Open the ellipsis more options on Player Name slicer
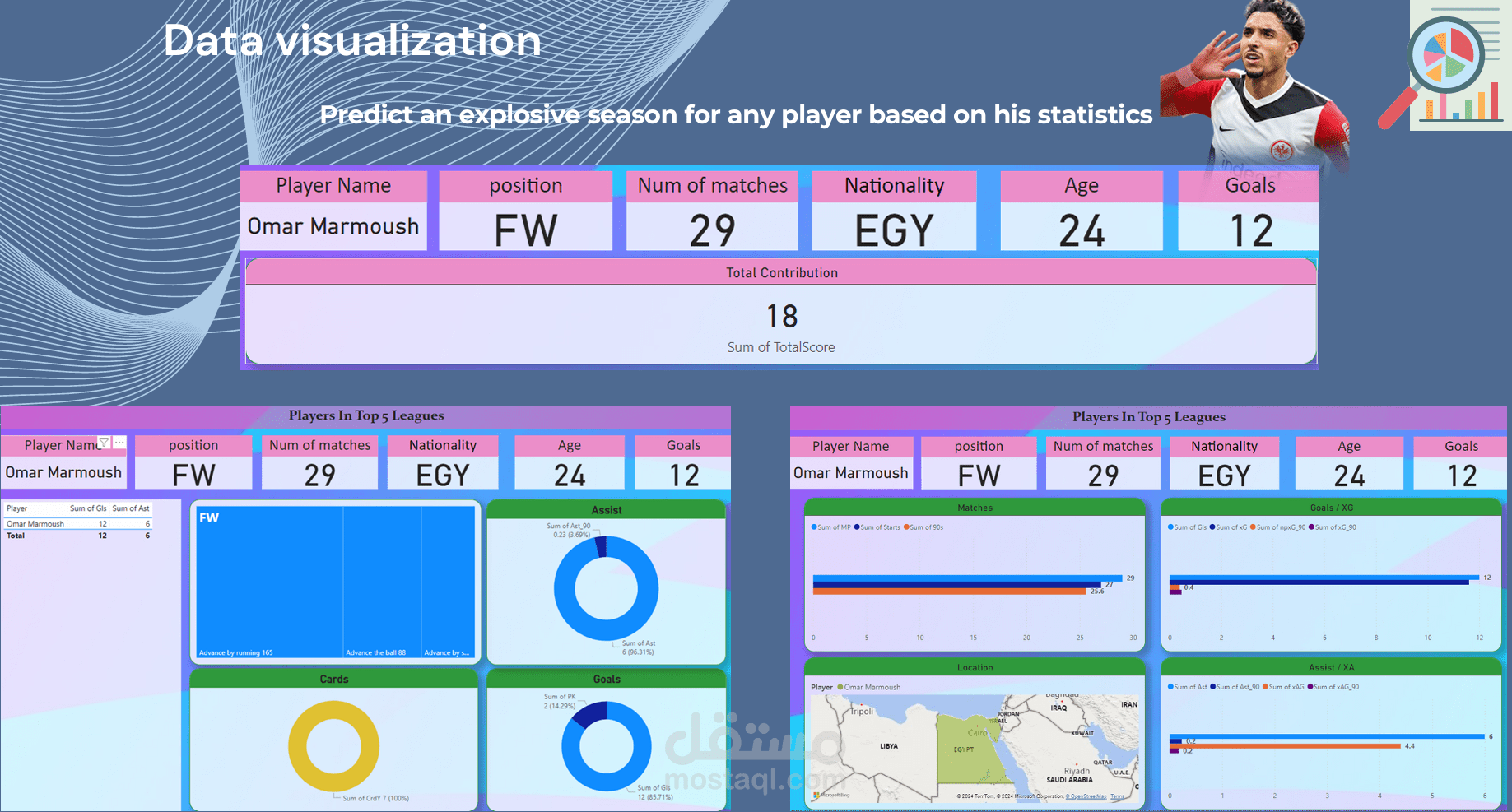The image size is (1512, 812). click(x=119, y=443)
